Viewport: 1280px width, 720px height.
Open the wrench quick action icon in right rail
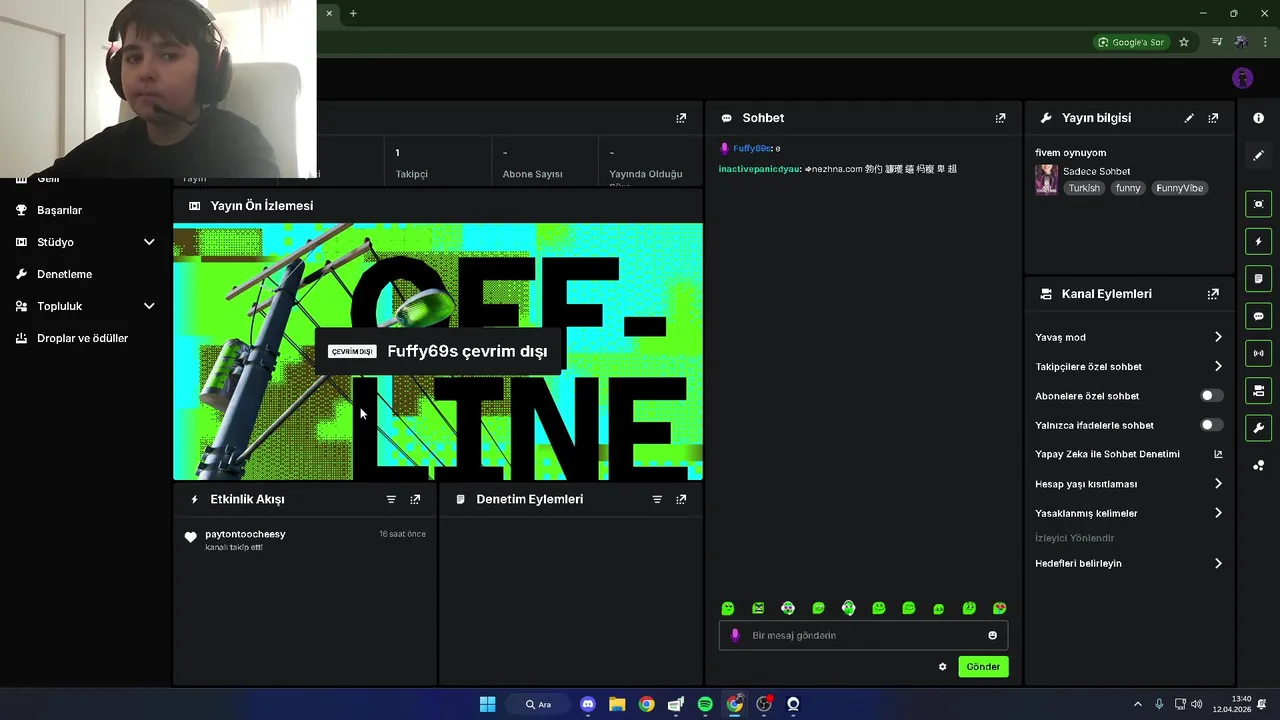(x=1259, y=428)
